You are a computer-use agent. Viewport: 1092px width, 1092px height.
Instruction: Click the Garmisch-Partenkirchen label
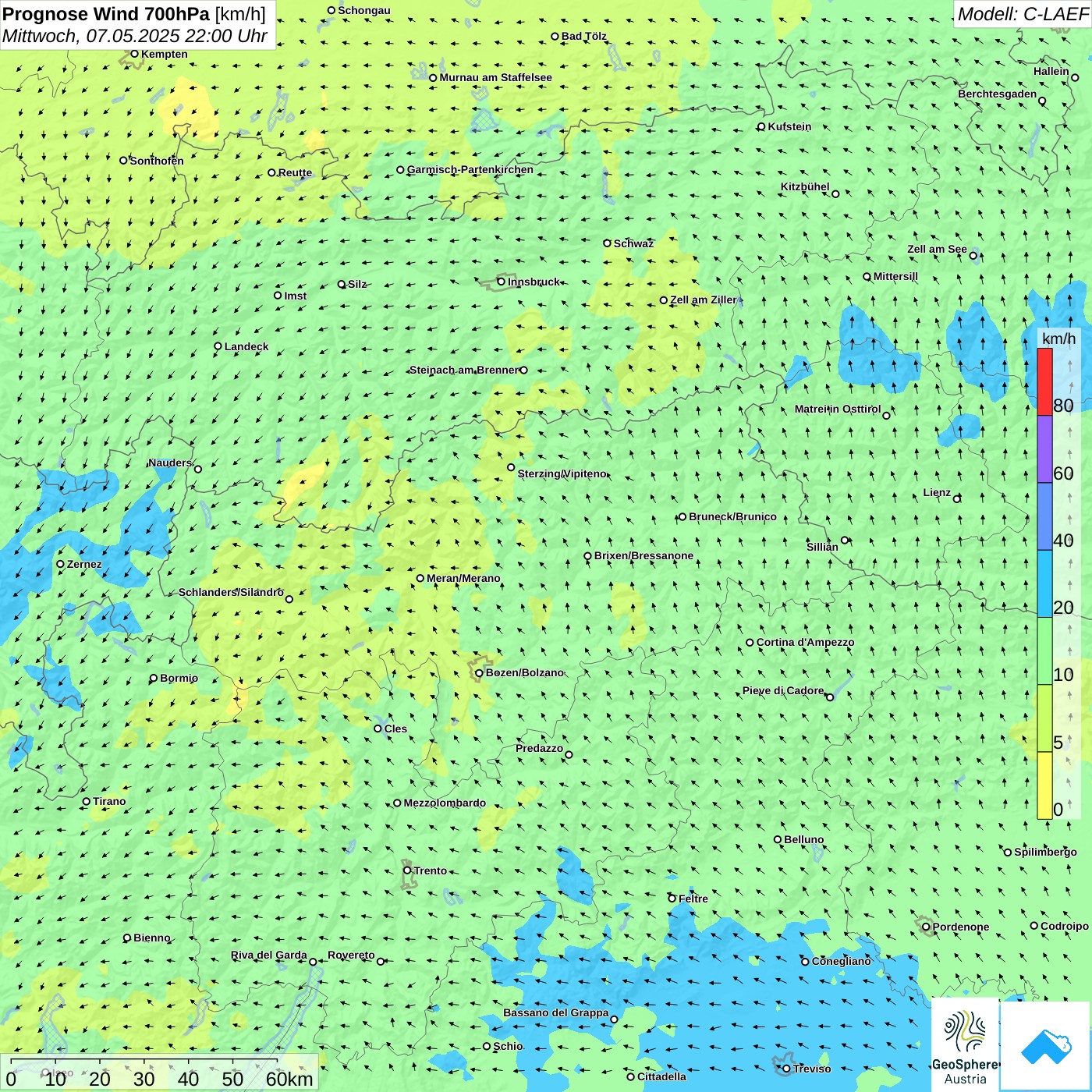470,169
